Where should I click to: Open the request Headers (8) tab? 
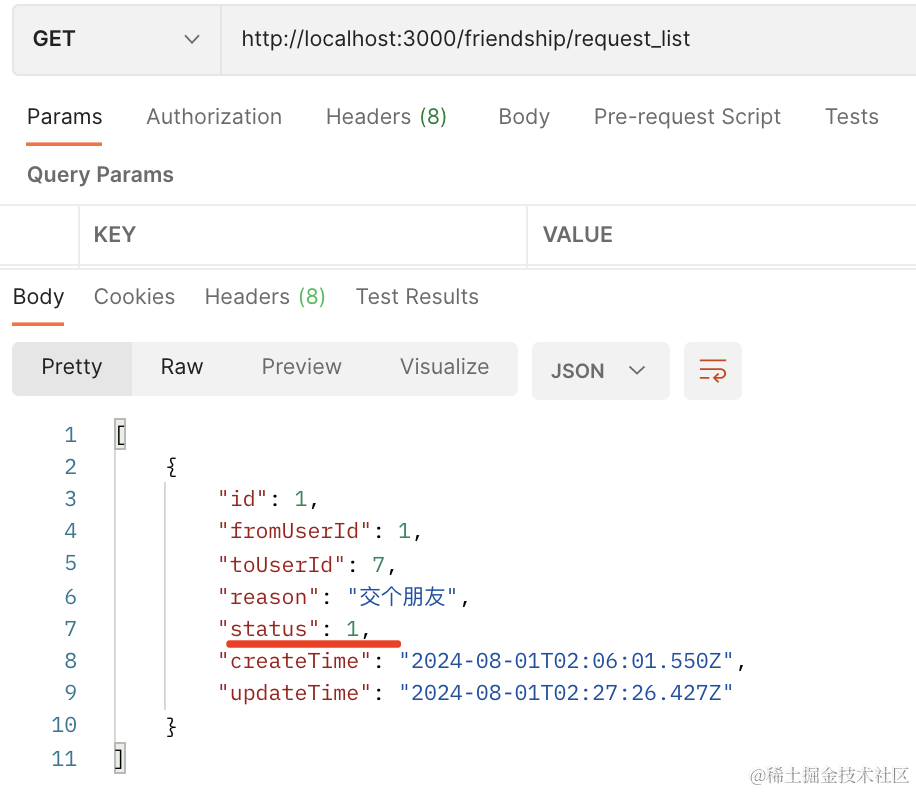click(x=386, y=117)
